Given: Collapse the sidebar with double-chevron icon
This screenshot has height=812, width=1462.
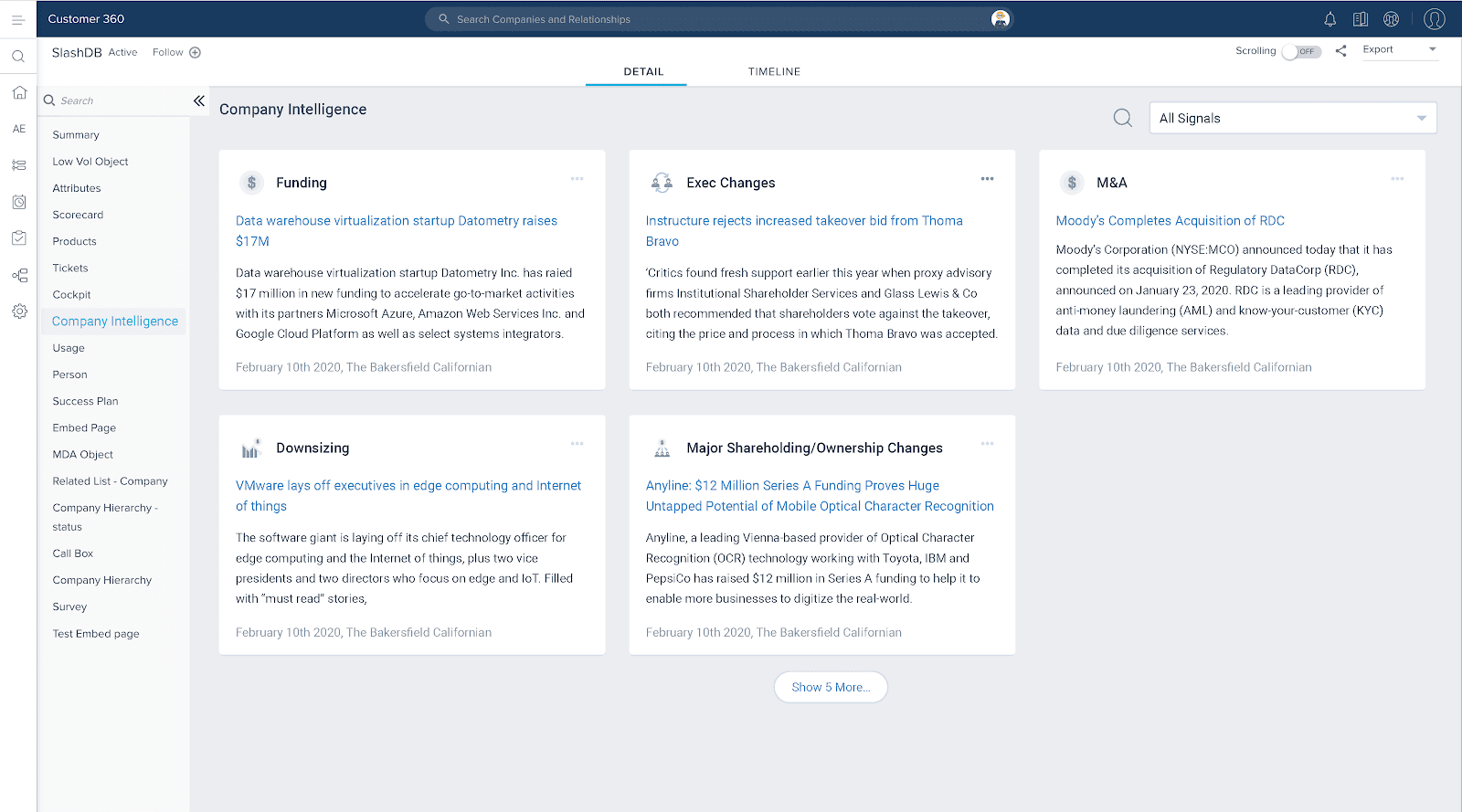Looking at the screenshot, I should point(198,100).
